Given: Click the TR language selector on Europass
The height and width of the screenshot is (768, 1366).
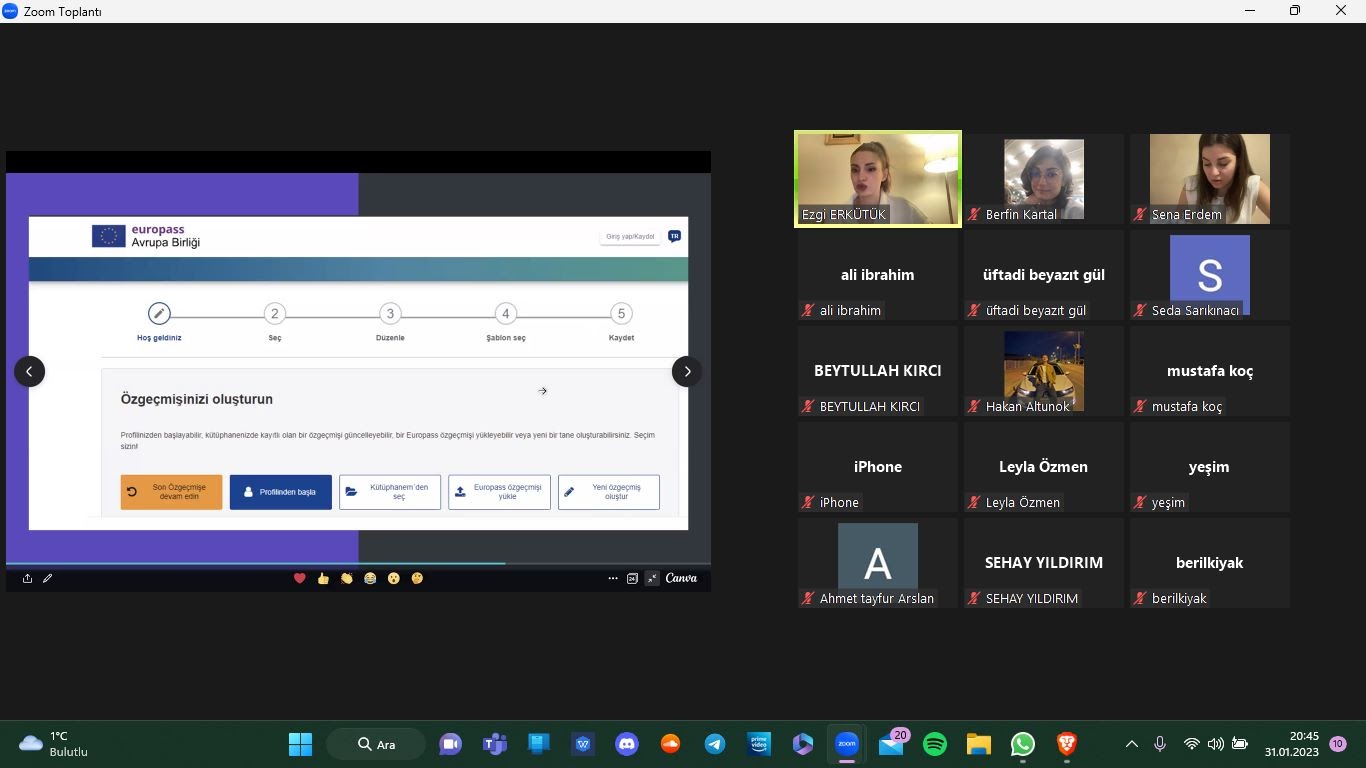Looking at the screenshot, I should [674, 237].
